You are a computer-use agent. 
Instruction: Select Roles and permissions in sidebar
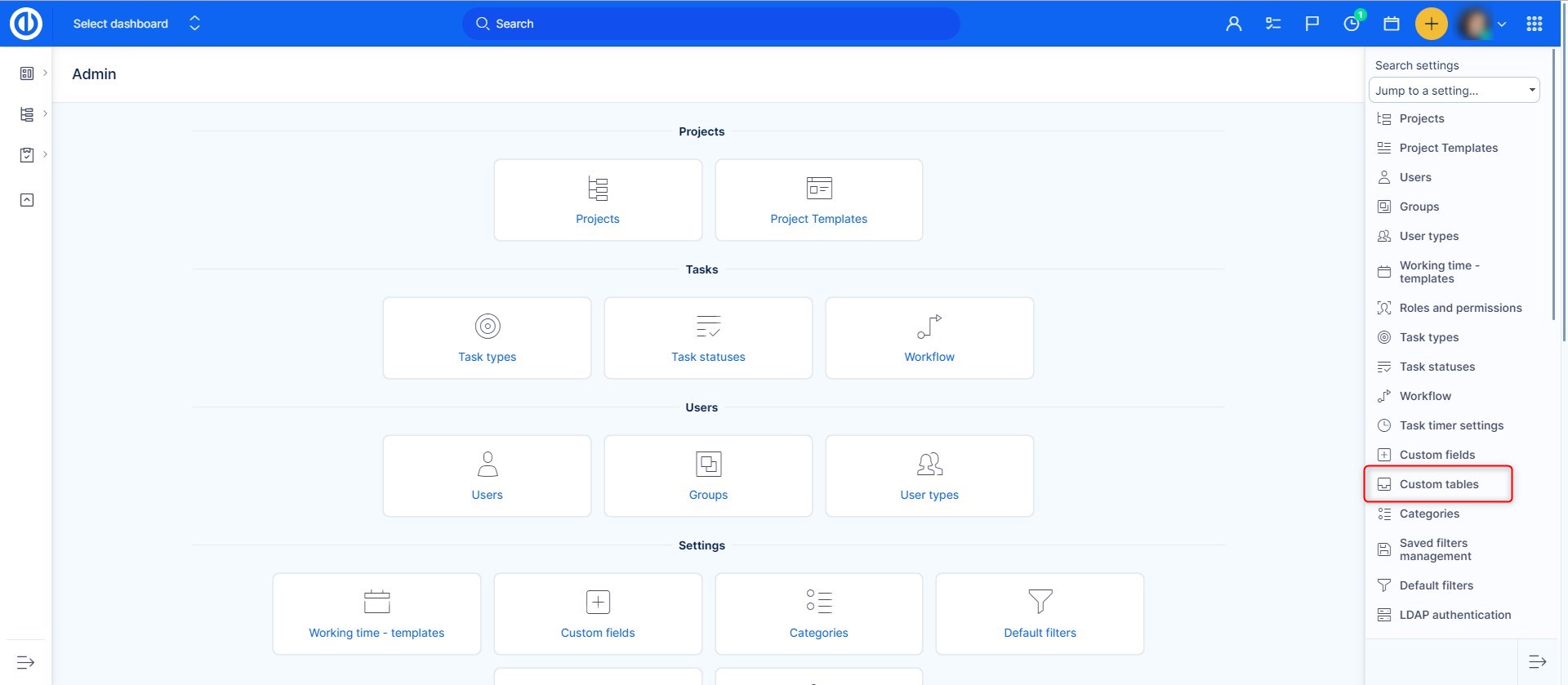pos(1460,308)
